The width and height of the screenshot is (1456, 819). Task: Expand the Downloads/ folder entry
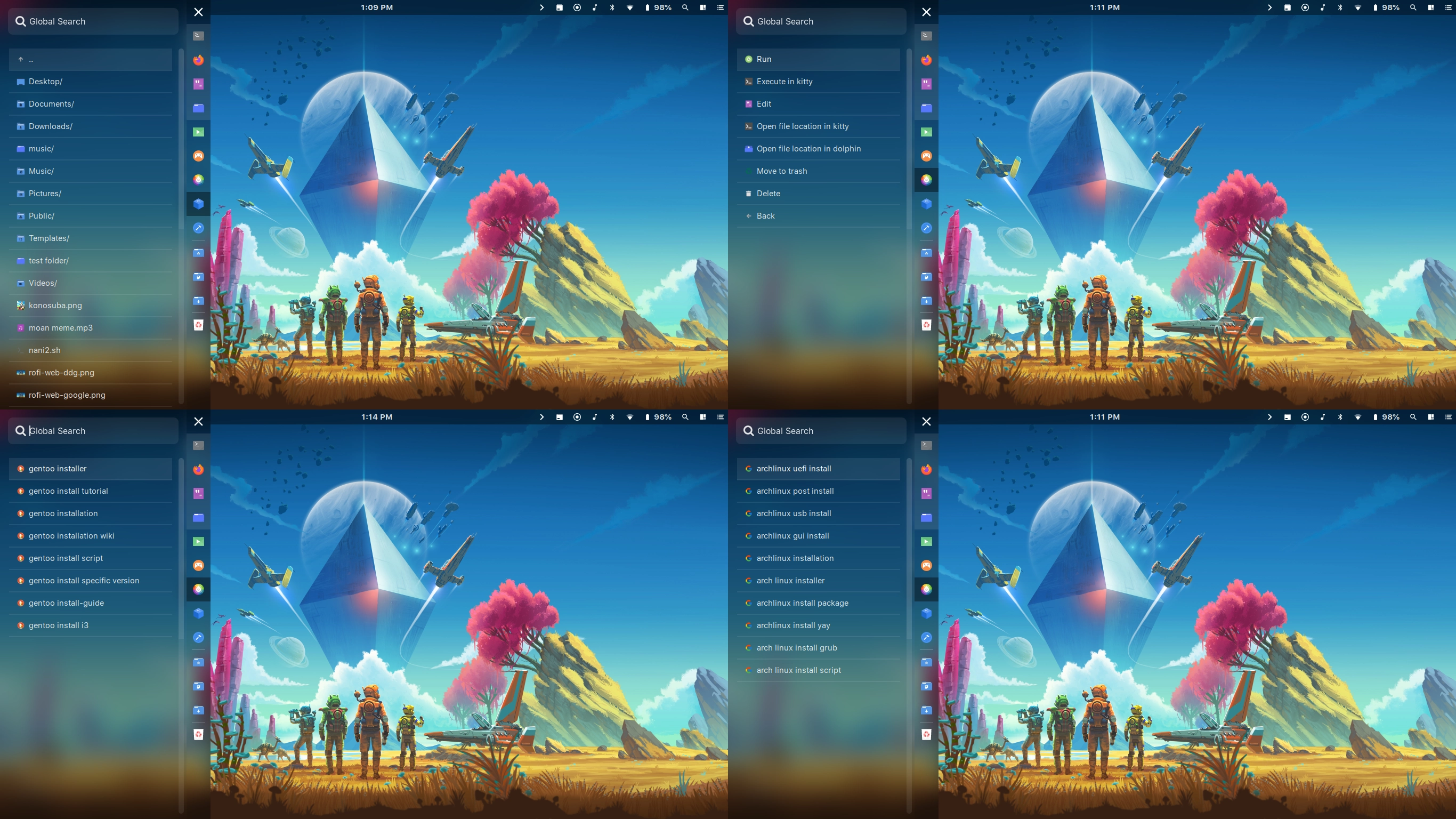point(50,126)
